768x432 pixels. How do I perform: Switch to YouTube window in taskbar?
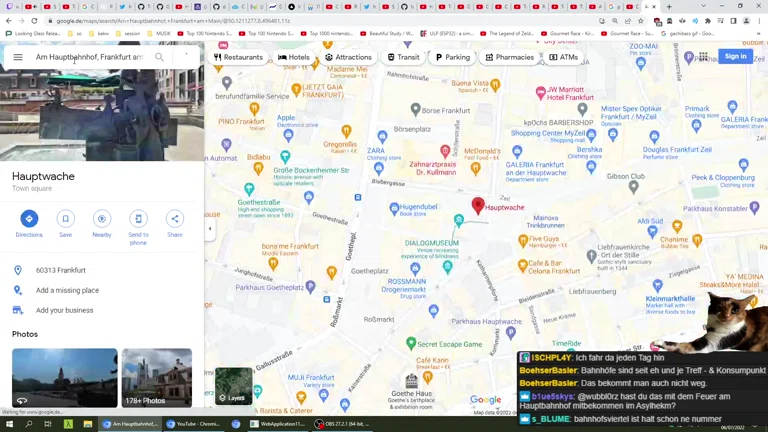tap(194, 424)
